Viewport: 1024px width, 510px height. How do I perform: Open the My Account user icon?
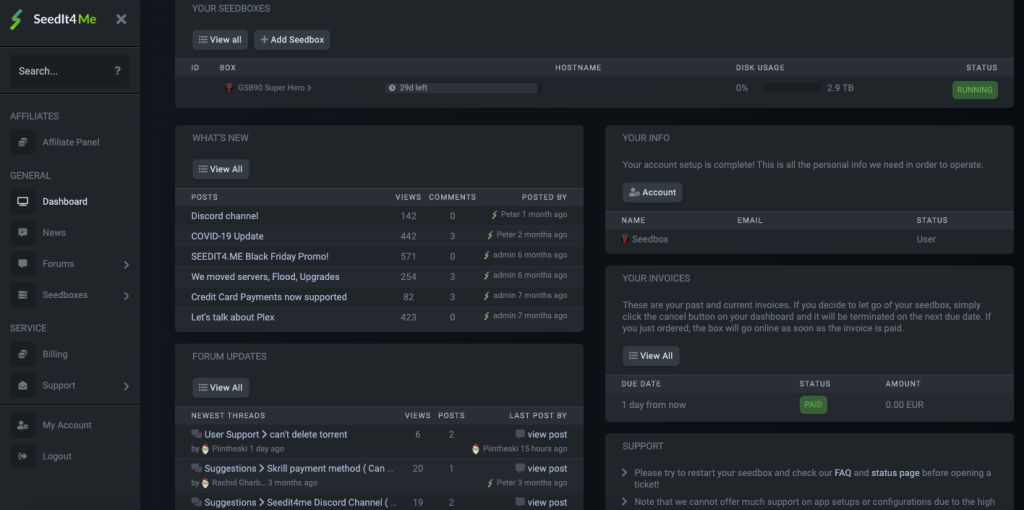click(23, 425)
